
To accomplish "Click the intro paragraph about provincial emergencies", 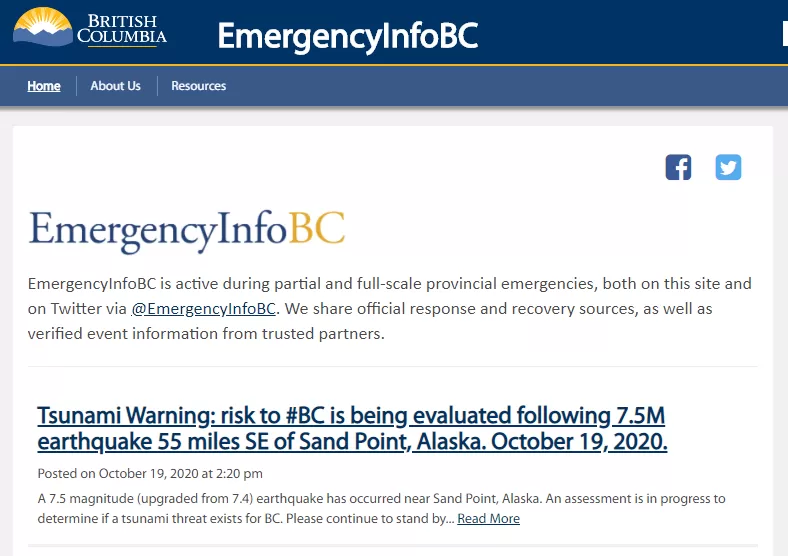I will pyautogui.click(x=389, y=309).
